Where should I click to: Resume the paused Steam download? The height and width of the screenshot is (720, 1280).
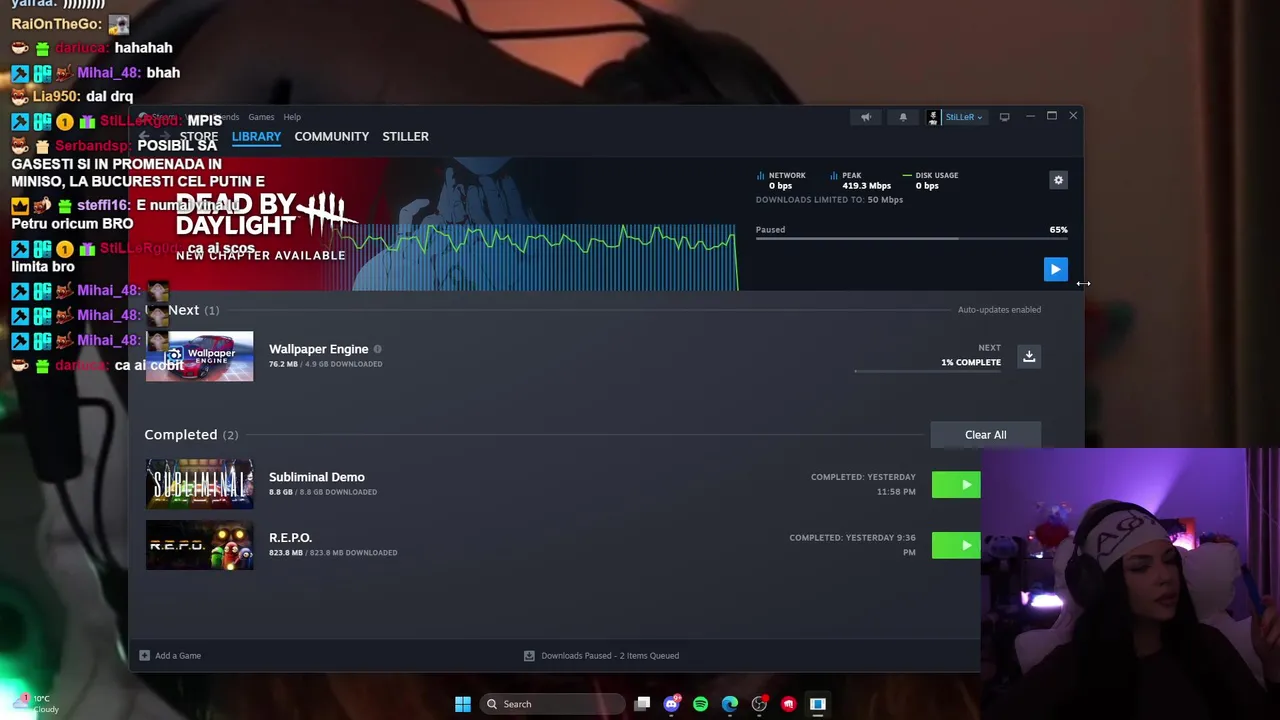click(x=1055, y=269)
